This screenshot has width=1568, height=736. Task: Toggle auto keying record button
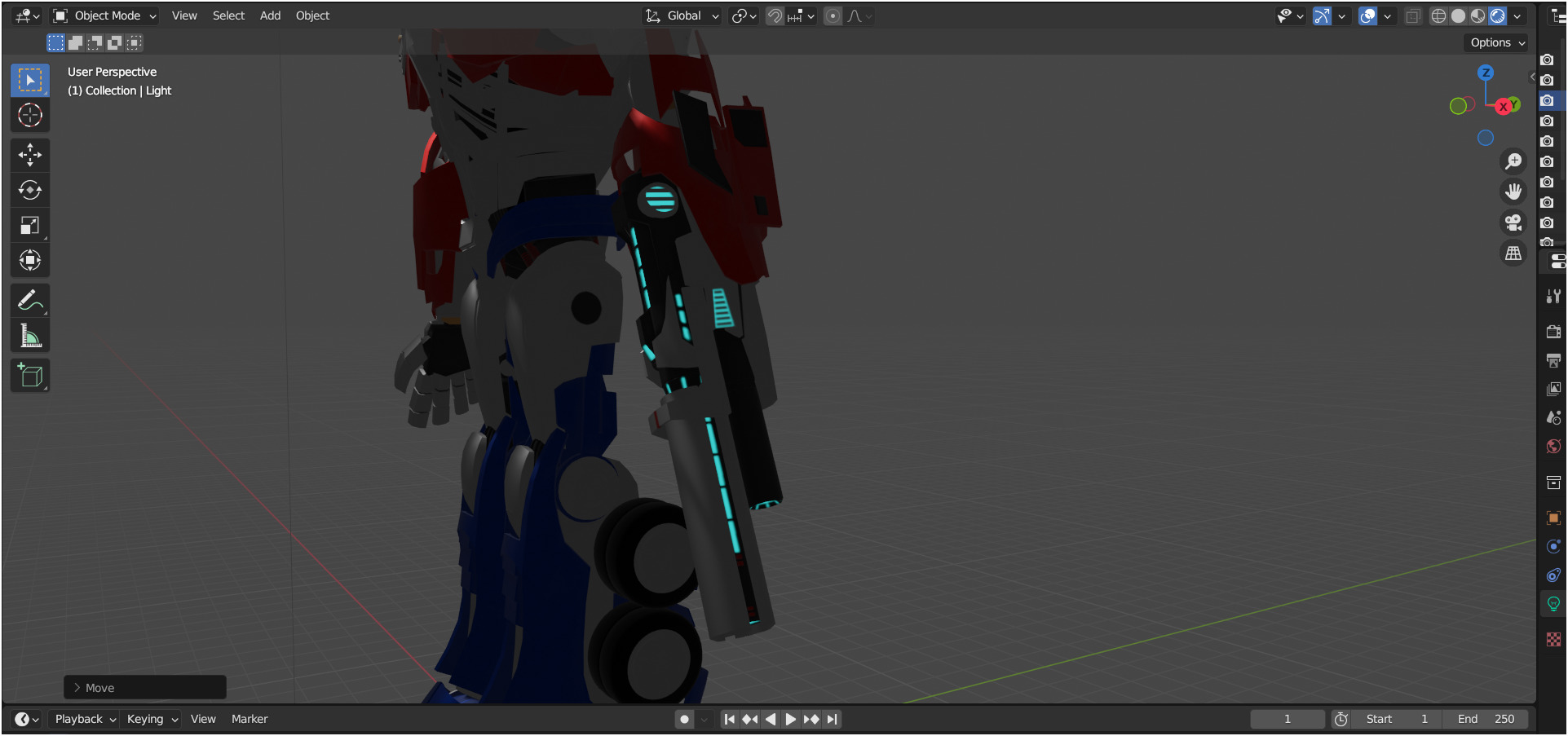[x=684, y=719]
